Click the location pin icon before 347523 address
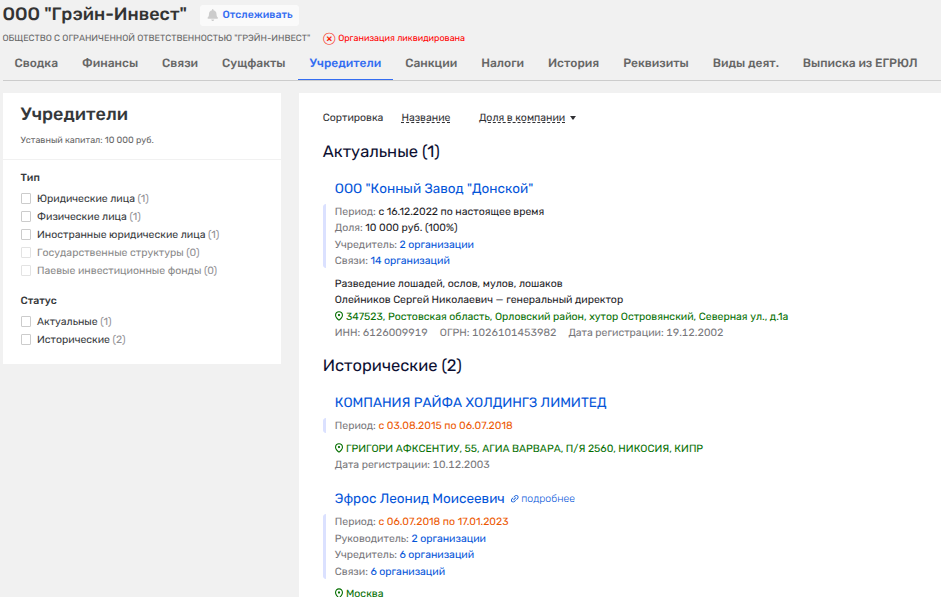The image size is (941, 597). click(339, 316)
